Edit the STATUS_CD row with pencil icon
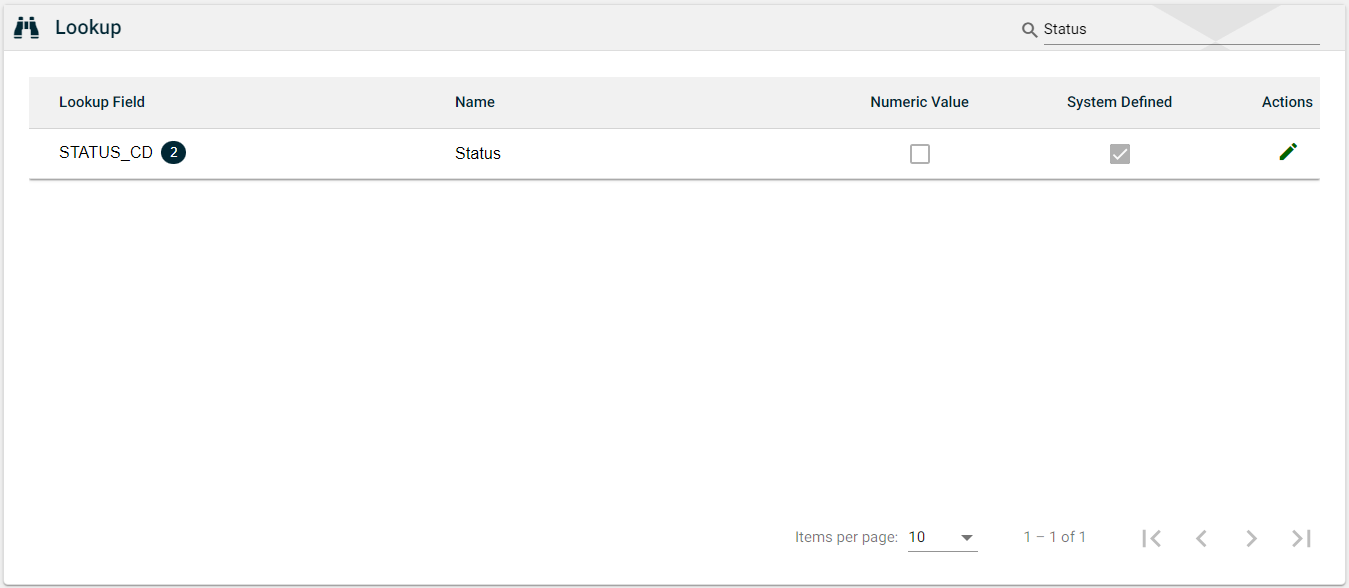1349x588 pixels. (x=1288, y=152)
